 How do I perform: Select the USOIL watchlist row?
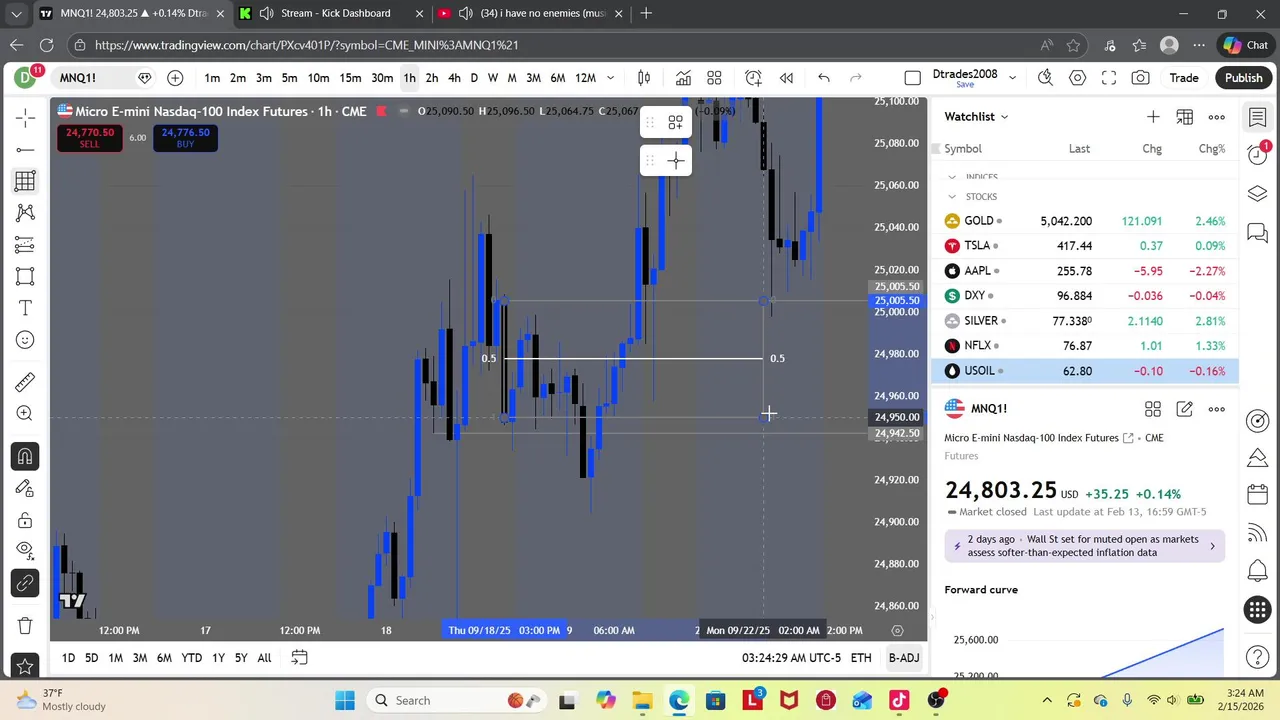pos(1085,371)
